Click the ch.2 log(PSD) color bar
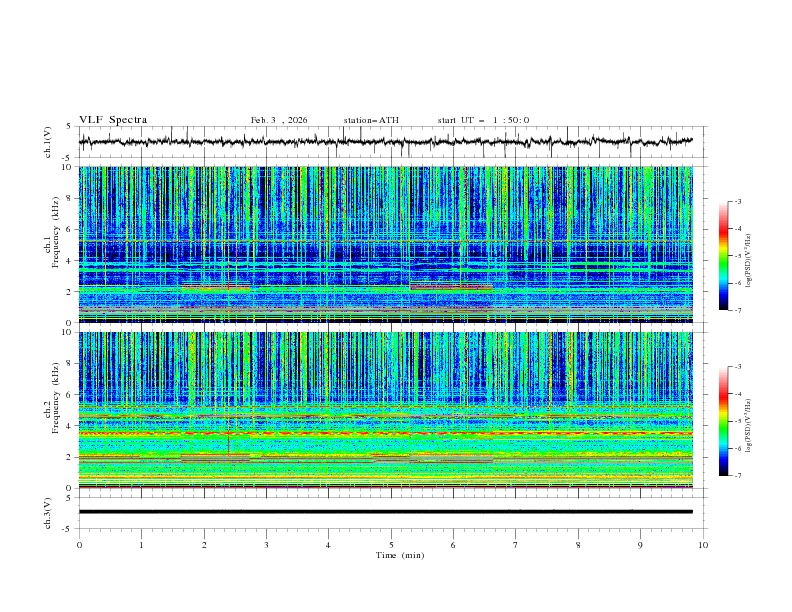This screenshot has height=612, width=792. (x=724, y=421)
